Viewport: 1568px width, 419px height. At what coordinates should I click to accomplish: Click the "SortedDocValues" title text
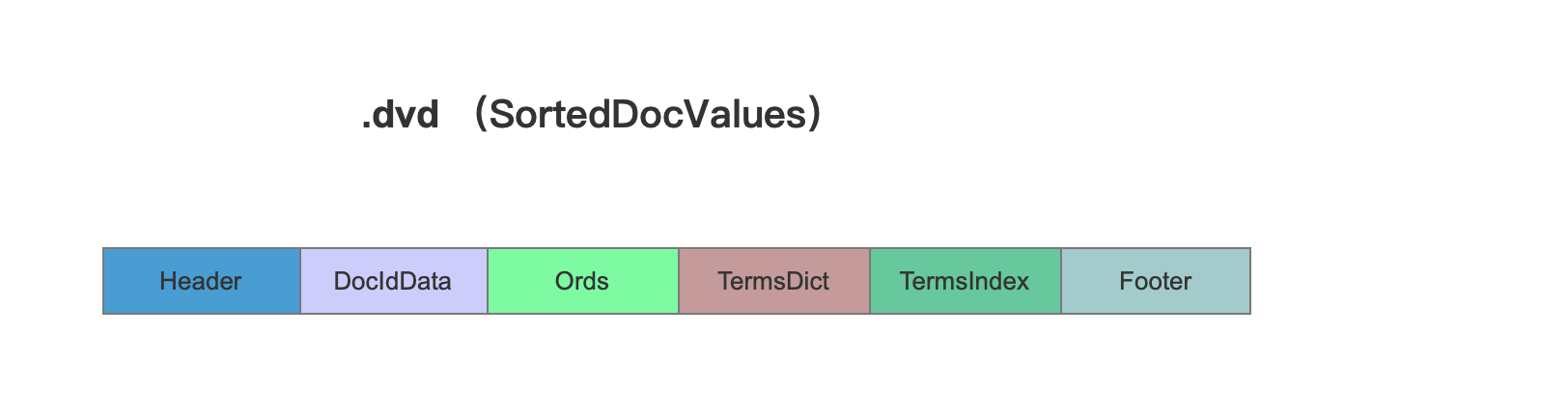pyautogui.click(x=648, y=114)
